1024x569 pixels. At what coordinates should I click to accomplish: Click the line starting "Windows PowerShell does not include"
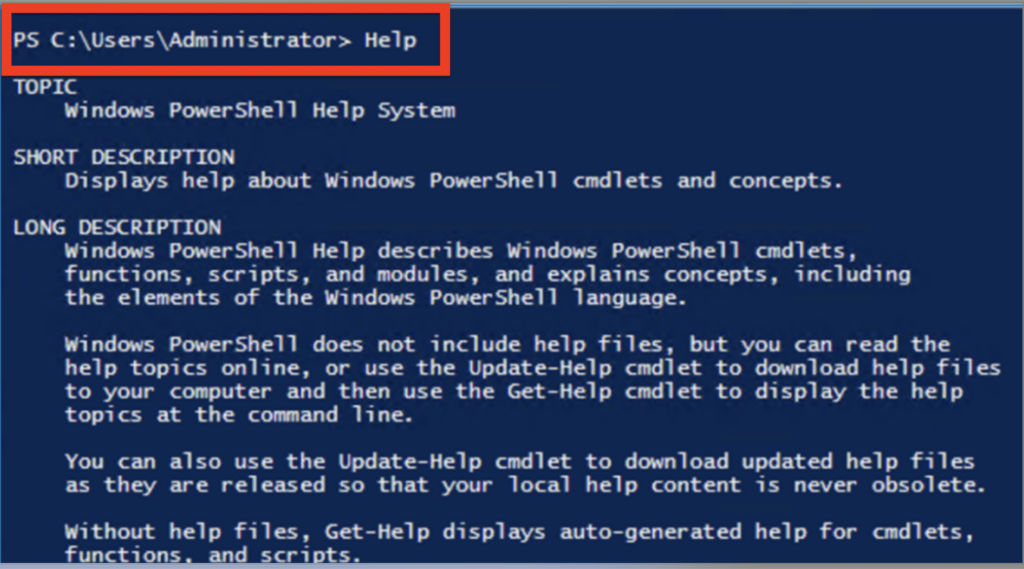507,344
